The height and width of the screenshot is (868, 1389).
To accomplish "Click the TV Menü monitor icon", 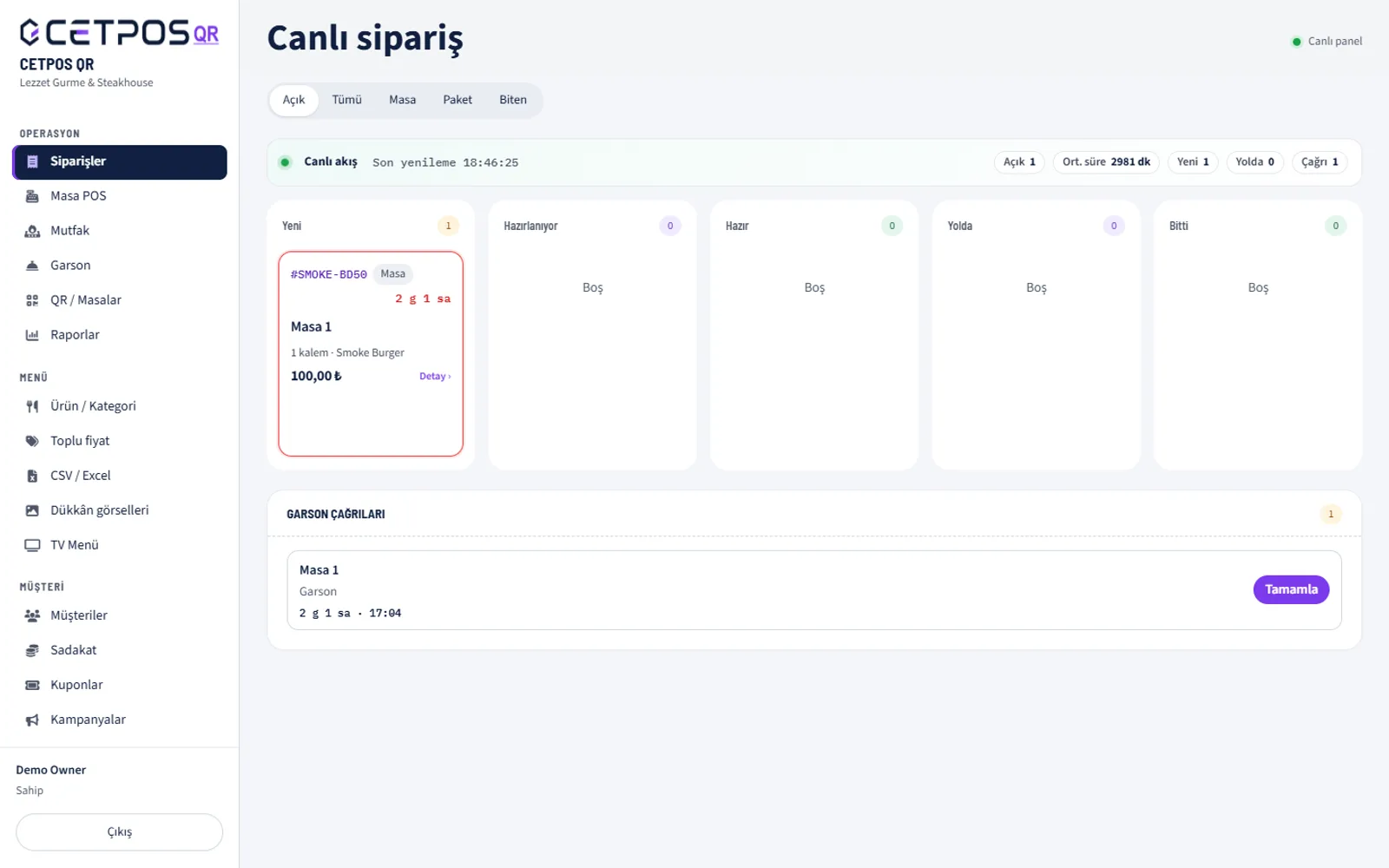I will click(x=32, y=545).
